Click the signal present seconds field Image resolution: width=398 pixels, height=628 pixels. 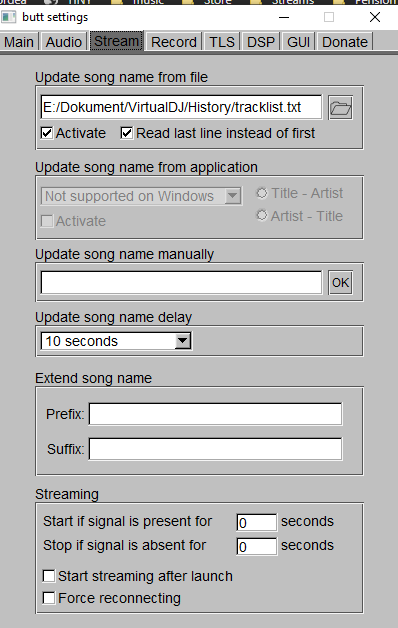pos(257,522)
